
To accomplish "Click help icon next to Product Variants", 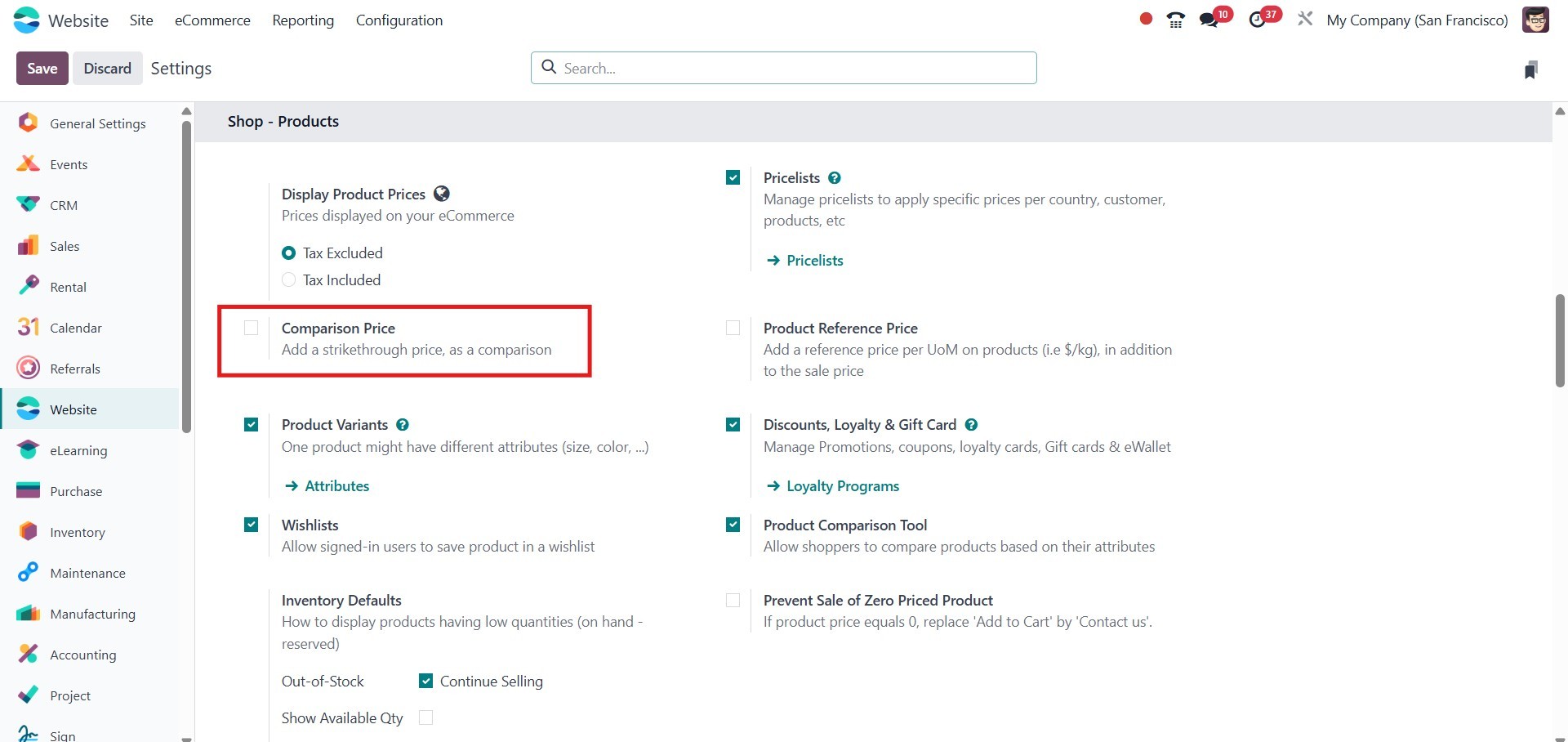I will coord(403,425).
